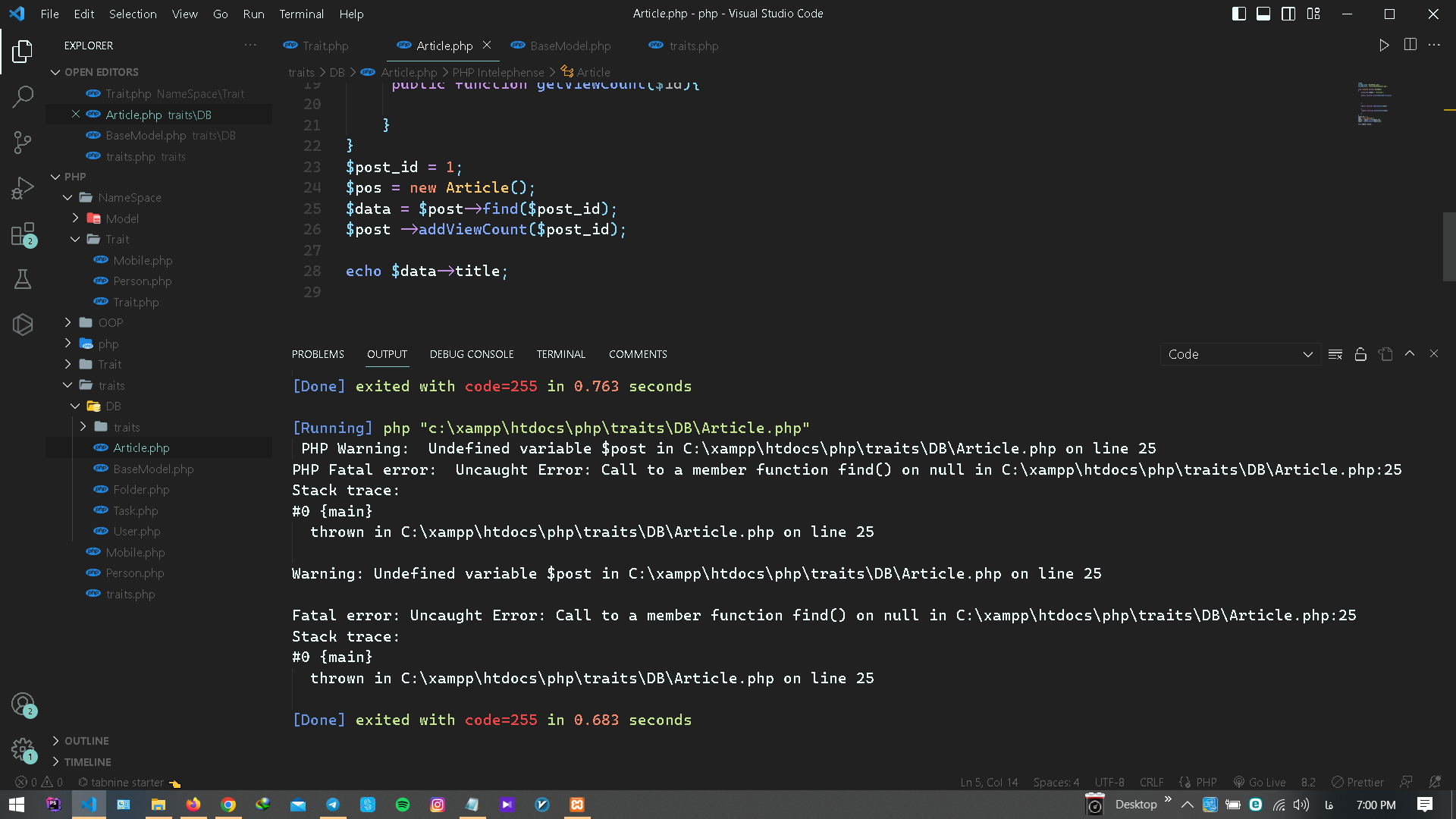Screen dimensions: 1456x819
Task: Click the Ln 5, Col 14 status item
Action: [989, 782]
